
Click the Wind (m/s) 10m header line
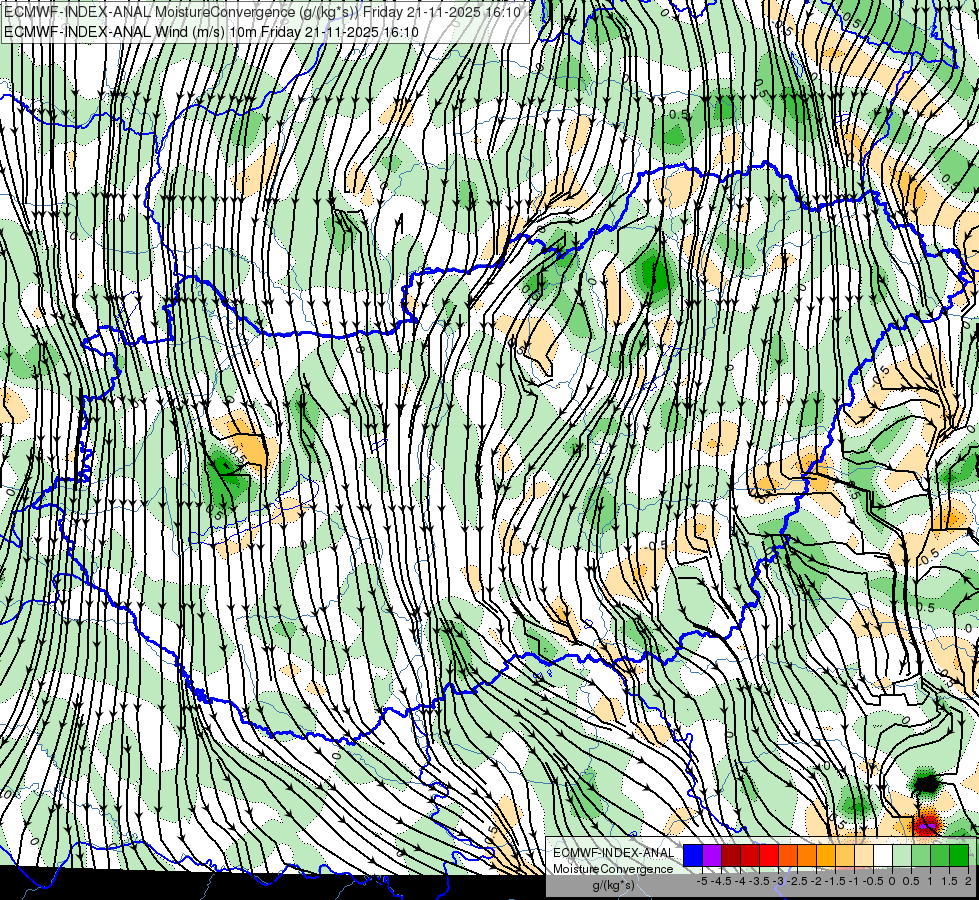pos(211,31)
